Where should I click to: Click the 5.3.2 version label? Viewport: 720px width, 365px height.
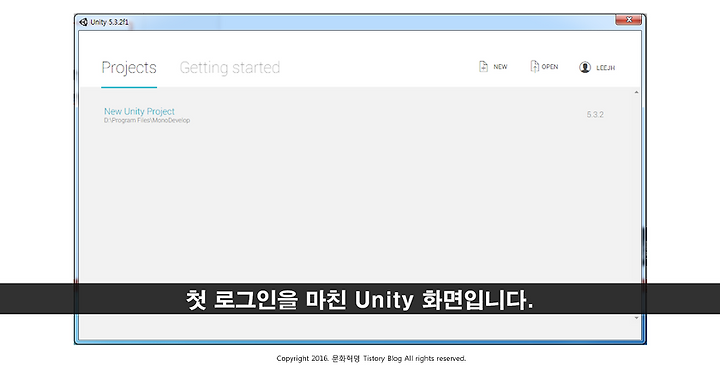click(595, 114)
